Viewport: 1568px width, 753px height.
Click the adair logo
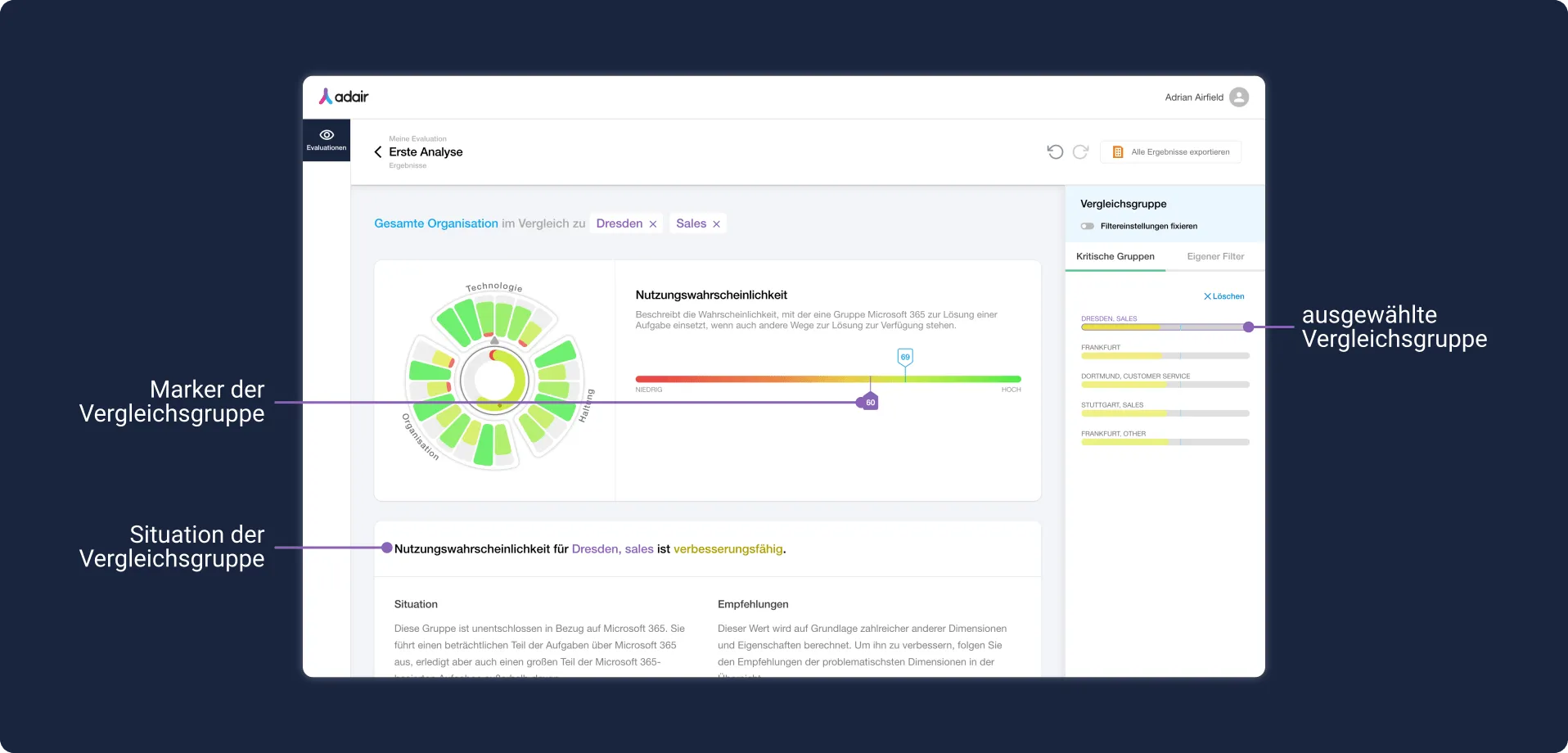[344, 97]
